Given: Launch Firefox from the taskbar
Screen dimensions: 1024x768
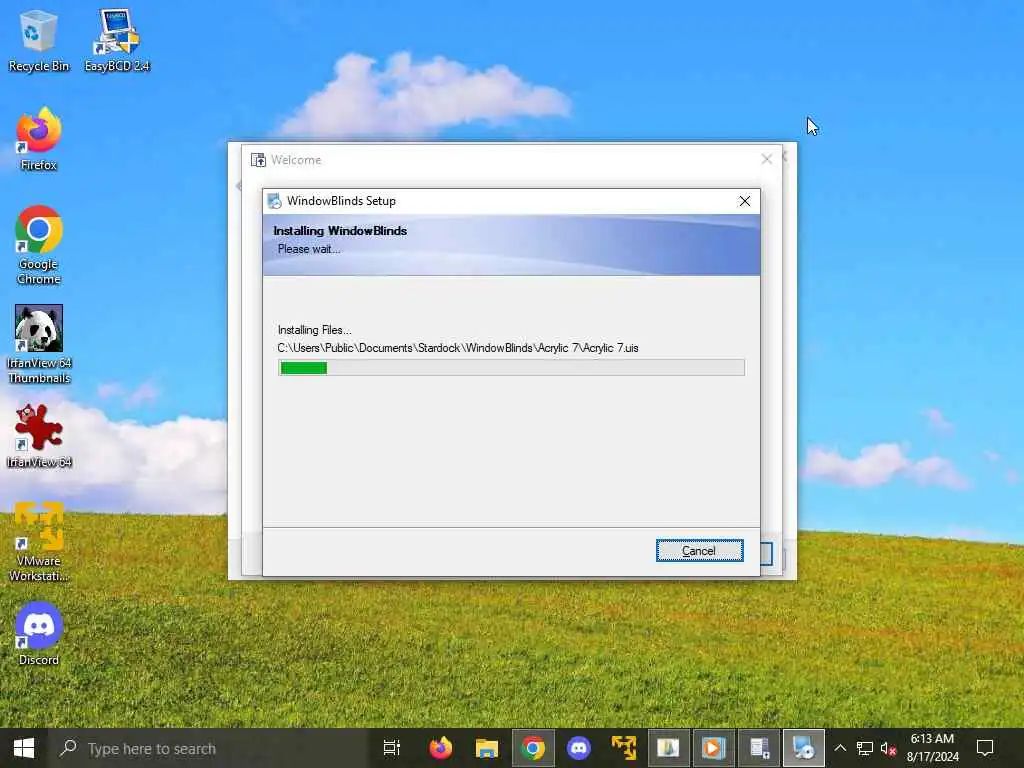Looking at the screenshot, I should point(441,748).
